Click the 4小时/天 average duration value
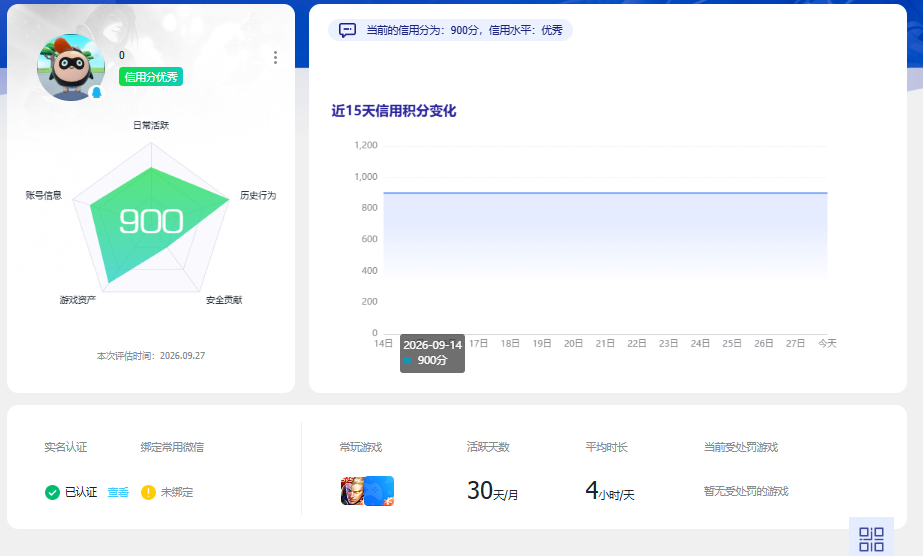The height and width of the screenshot is (556, 923). 610,491
